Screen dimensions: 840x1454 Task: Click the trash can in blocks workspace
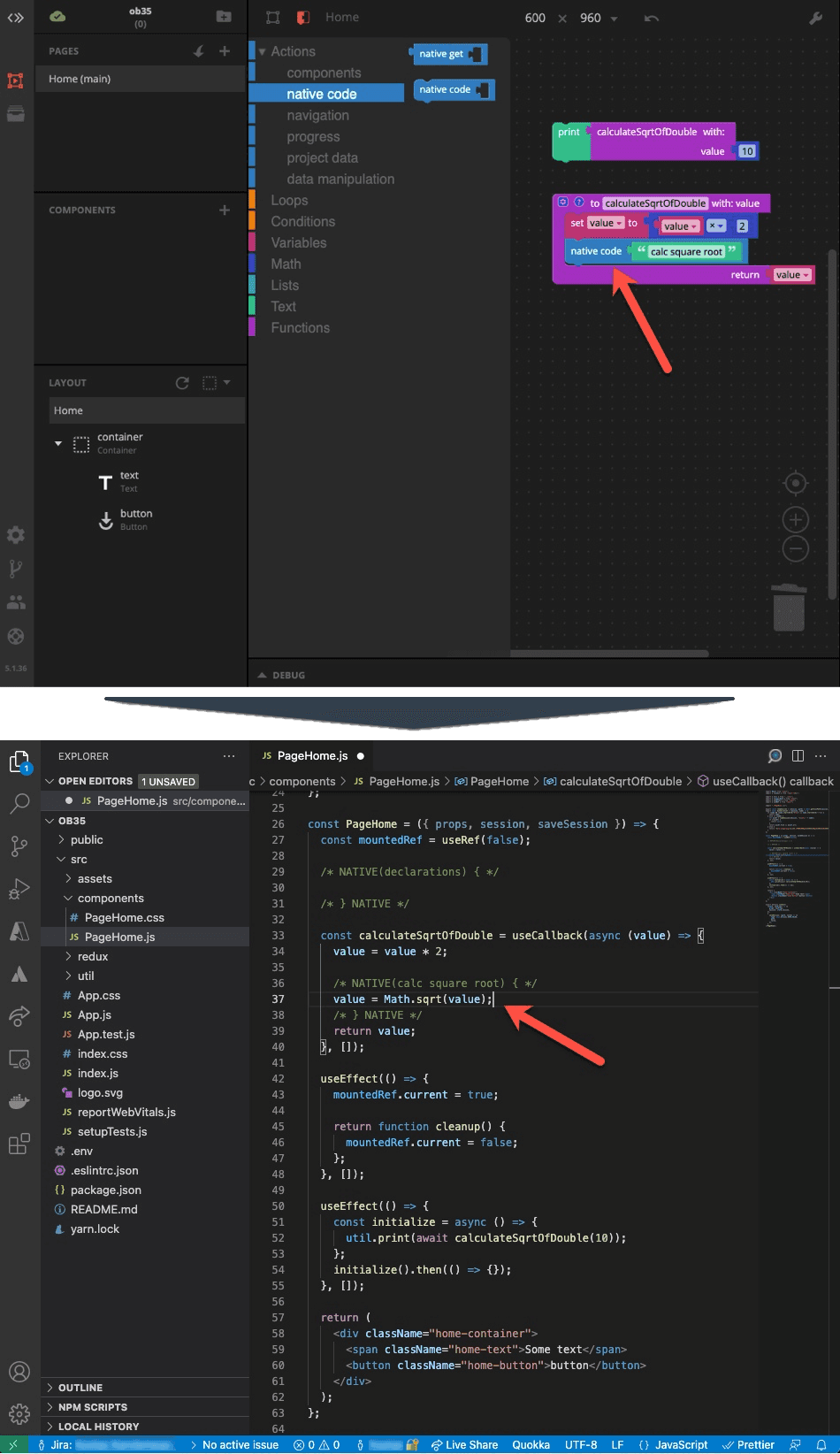coord(789,607)
